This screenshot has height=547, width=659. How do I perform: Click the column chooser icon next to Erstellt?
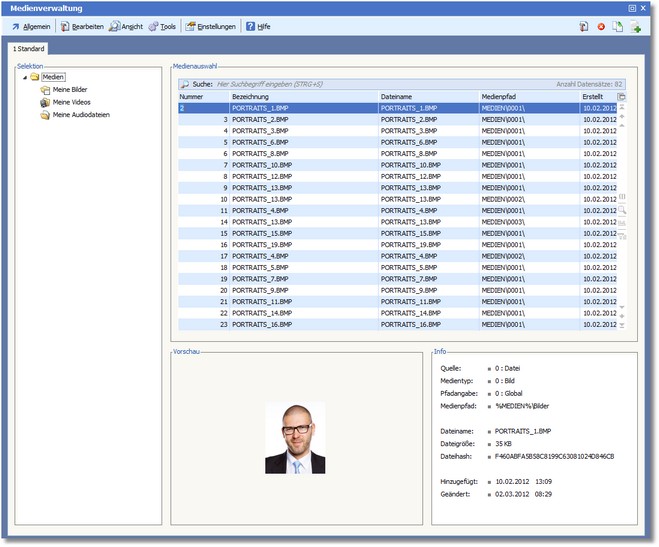coord(622,96)
